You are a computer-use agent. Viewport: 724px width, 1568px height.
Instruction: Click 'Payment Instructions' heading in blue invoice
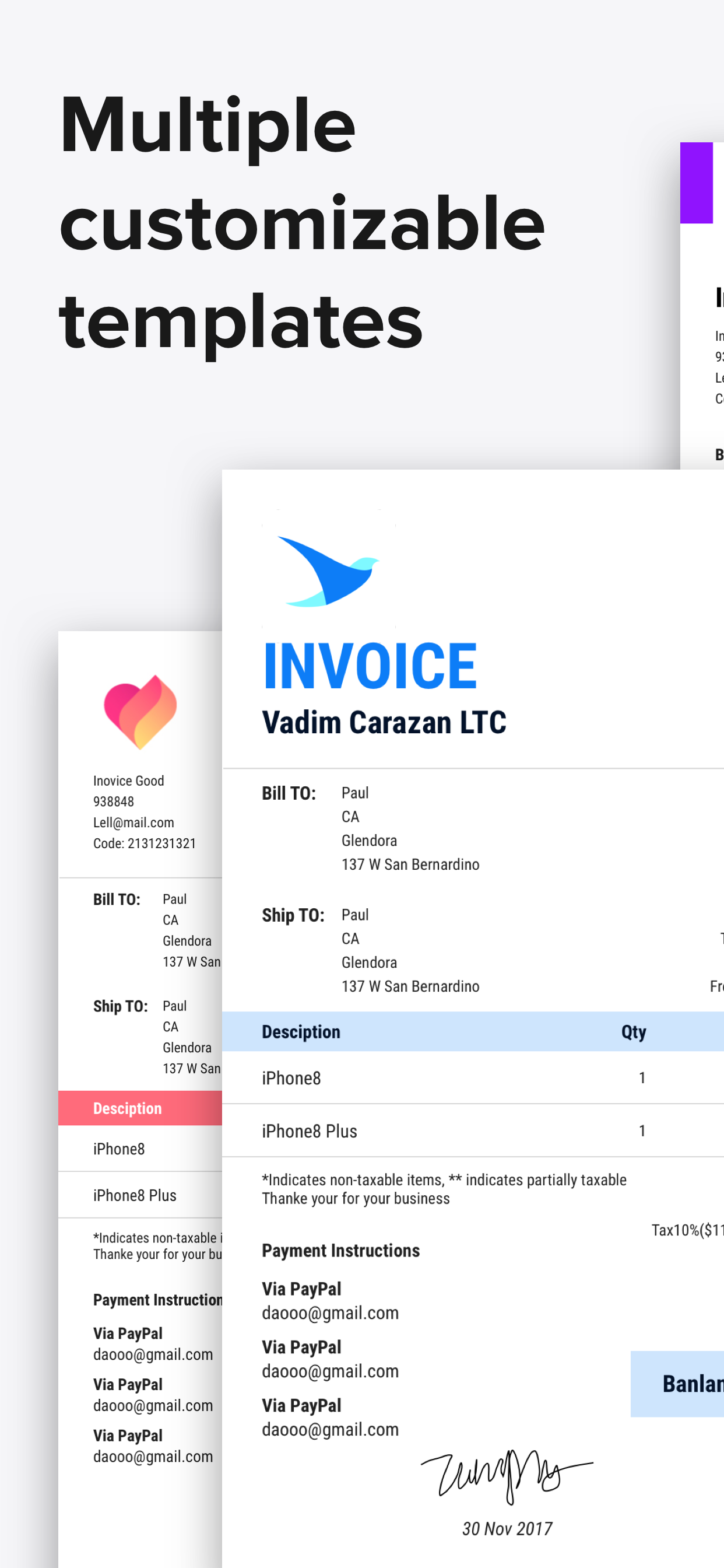(x=340, y=1250)
